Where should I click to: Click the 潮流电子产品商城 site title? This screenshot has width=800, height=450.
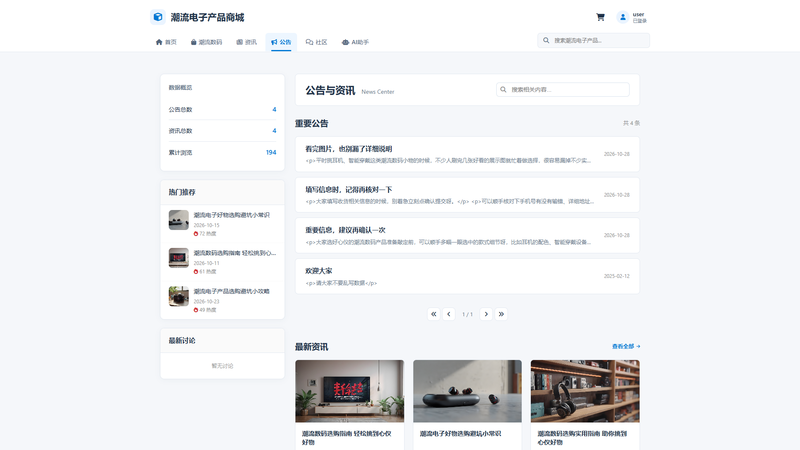207,17
